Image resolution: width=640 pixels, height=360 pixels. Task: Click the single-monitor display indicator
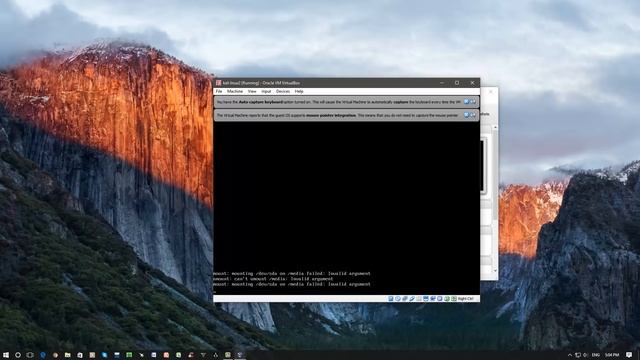click(x=426, y=299)
